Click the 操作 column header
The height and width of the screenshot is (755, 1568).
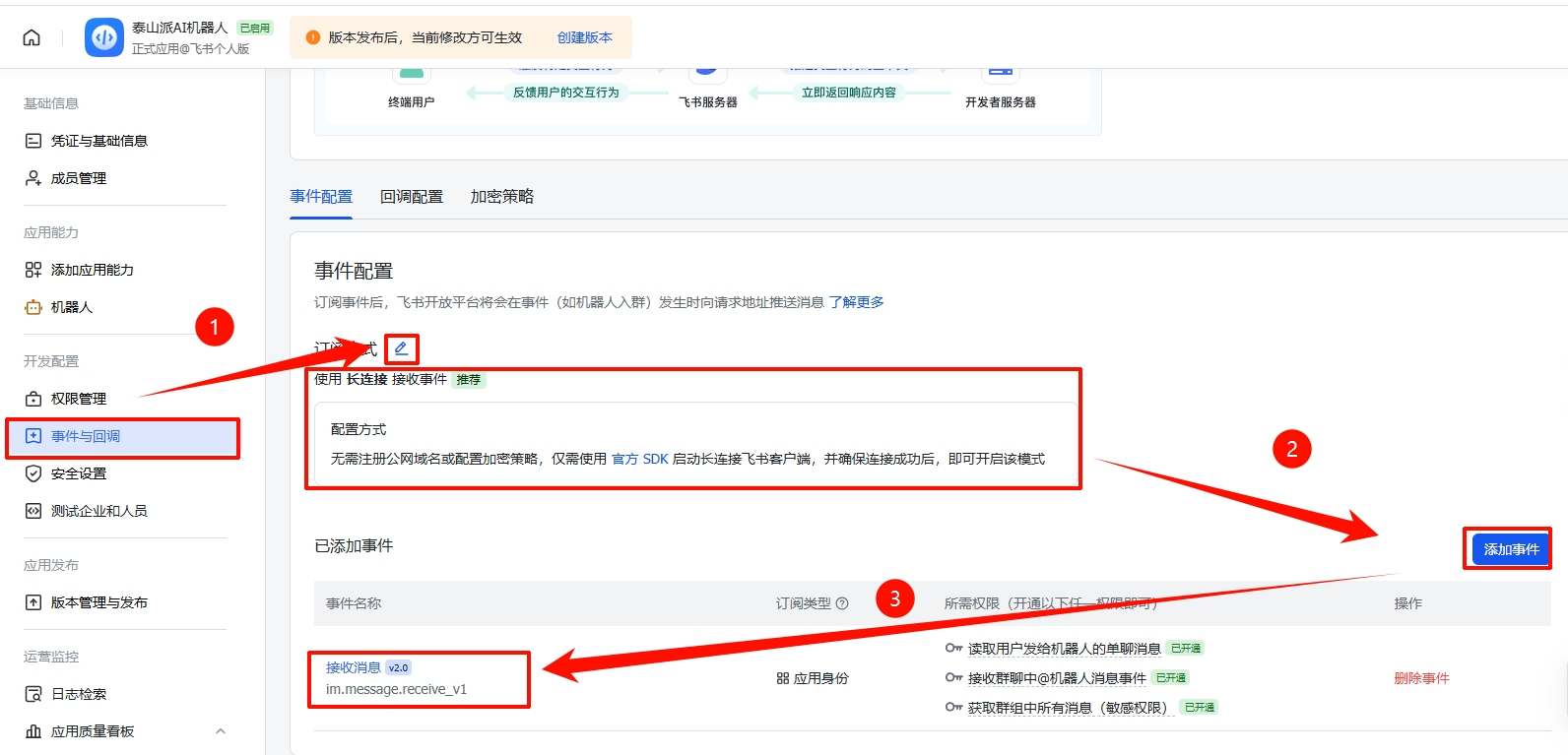point(1407,603)
